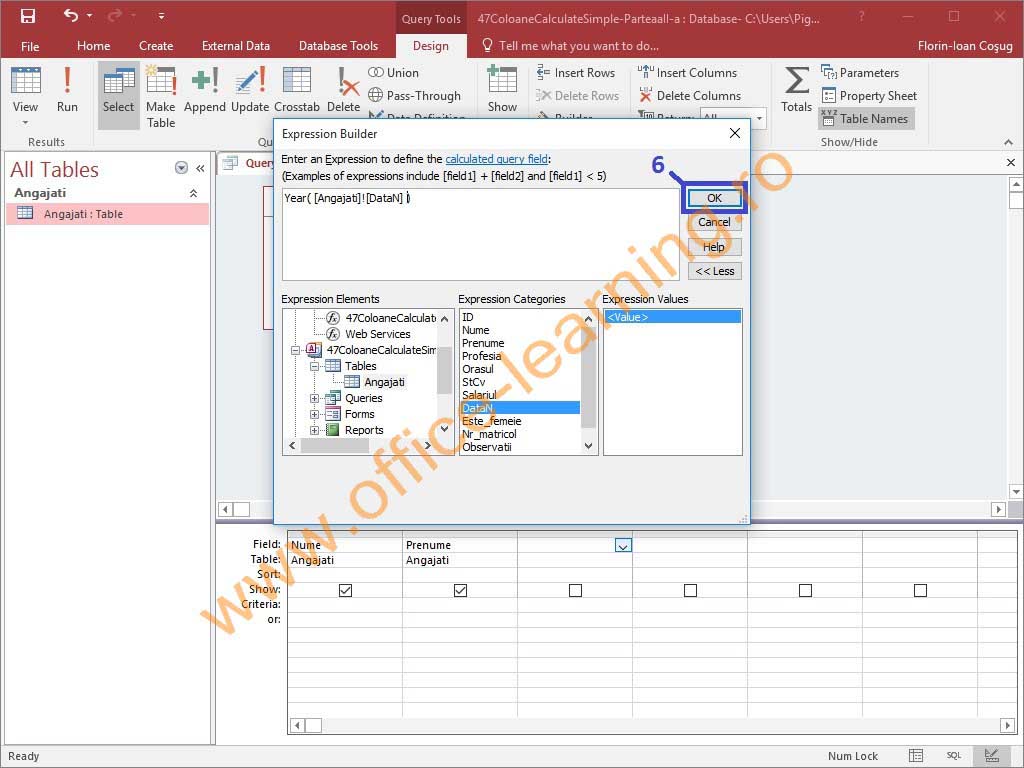Toggle the Show checkbox in the fourth grid column

tap(690, 590)
